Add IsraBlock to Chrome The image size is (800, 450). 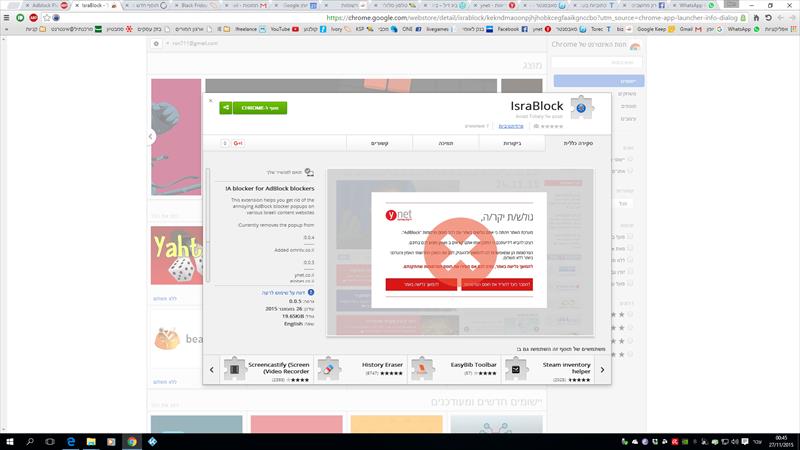(x=260, y=108)
